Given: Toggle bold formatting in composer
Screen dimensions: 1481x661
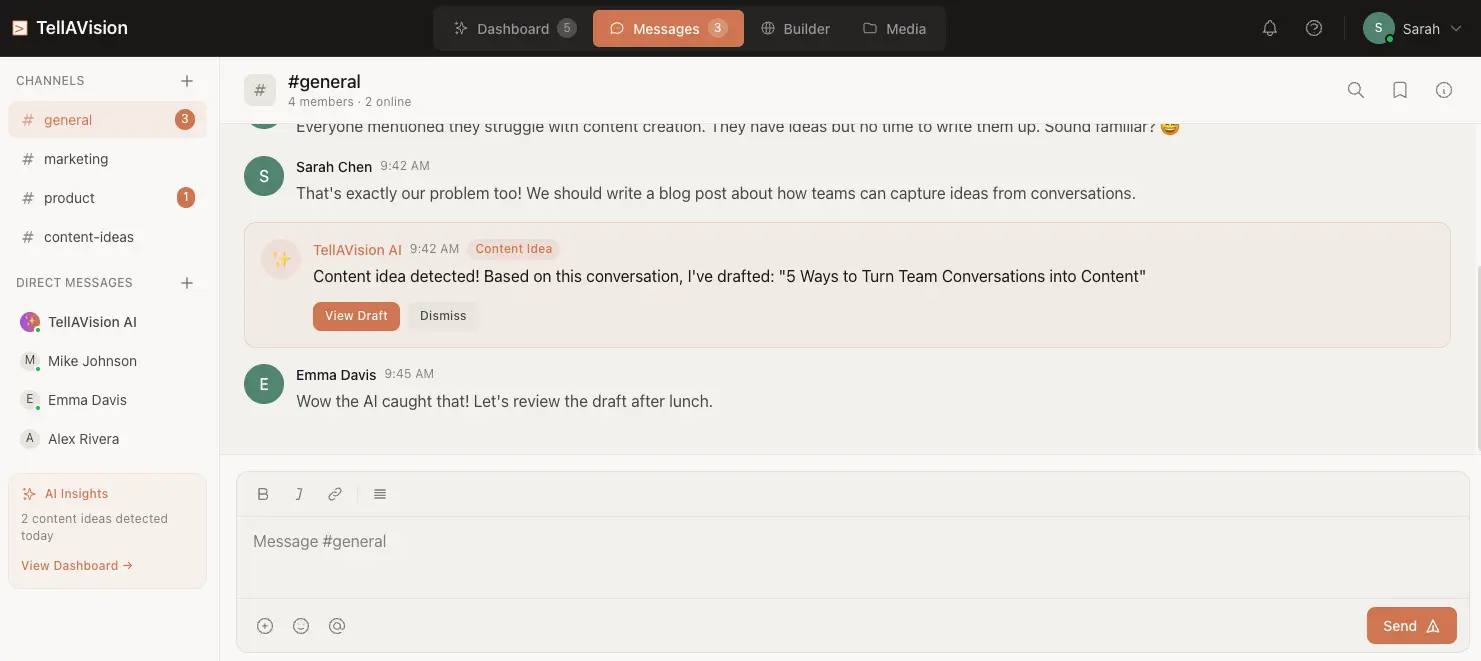Looking at the screenshot, I should coord(263,494).
